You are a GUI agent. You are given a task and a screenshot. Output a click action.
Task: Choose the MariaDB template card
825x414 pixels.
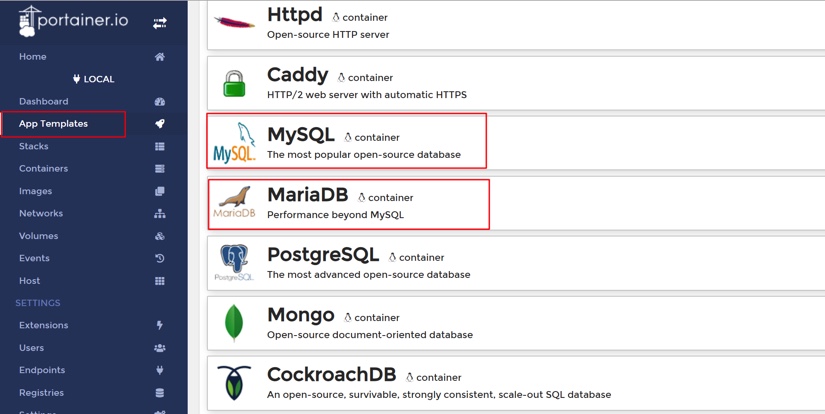(348, 203)
